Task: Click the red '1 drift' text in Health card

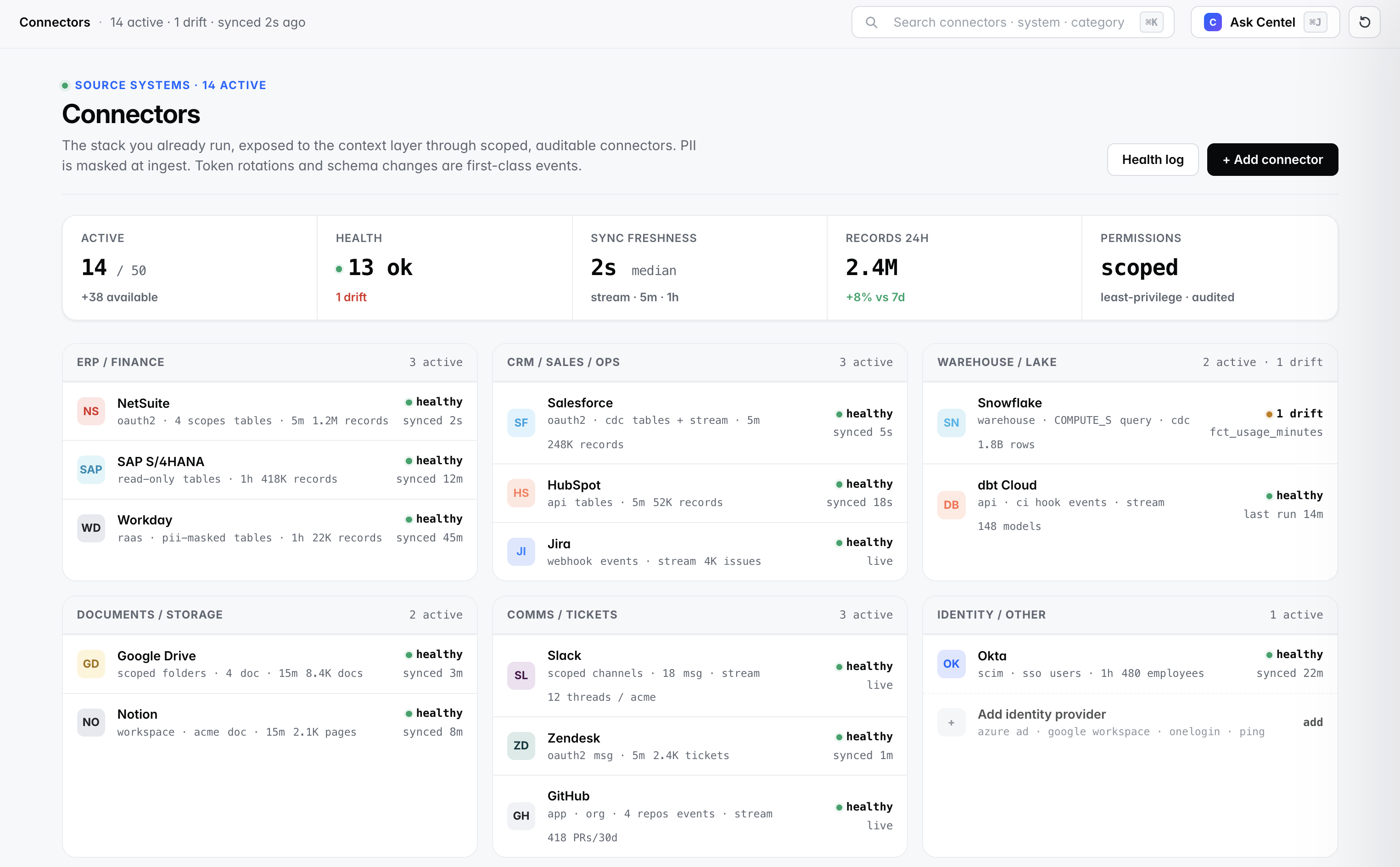Action: (x=351, y=297)
